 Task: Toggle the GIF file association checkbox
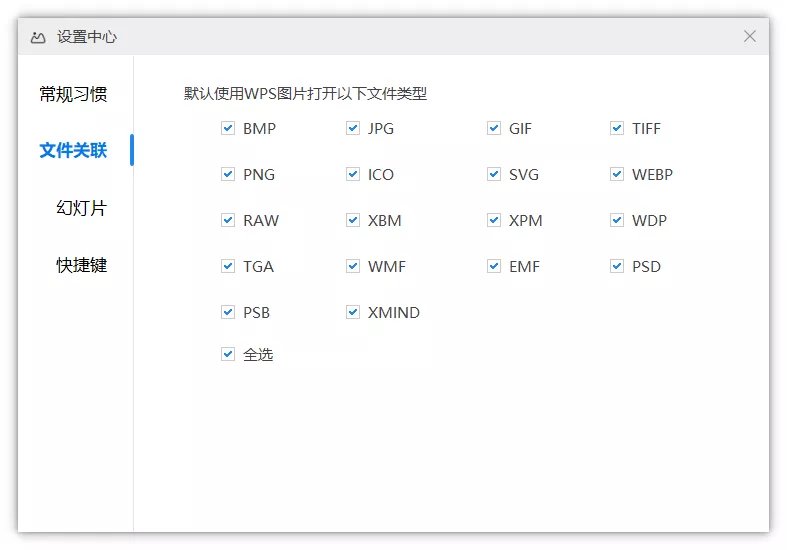coord(494,128)
